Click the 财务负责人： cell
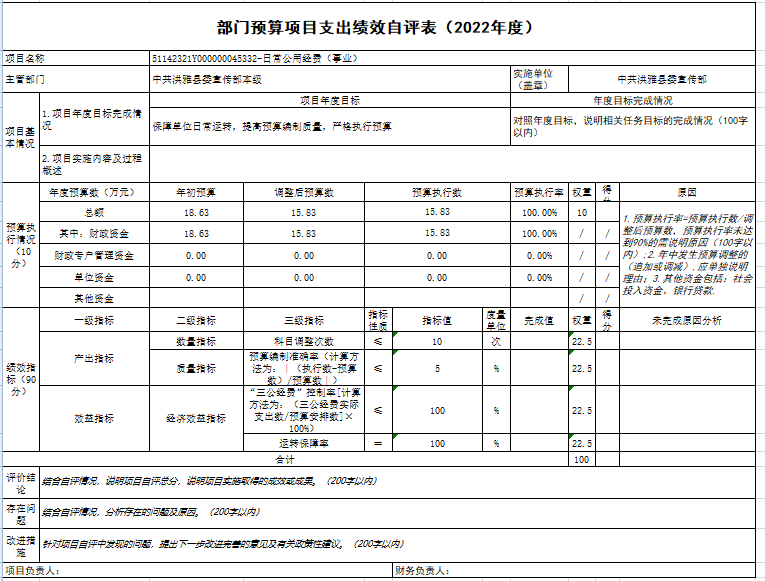 click(574, 570)
